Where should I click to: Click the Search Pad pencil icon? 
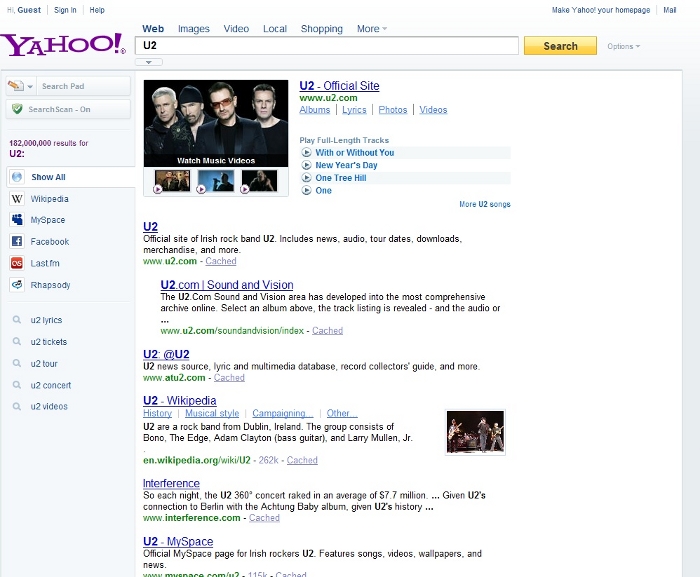coord(16,85)
